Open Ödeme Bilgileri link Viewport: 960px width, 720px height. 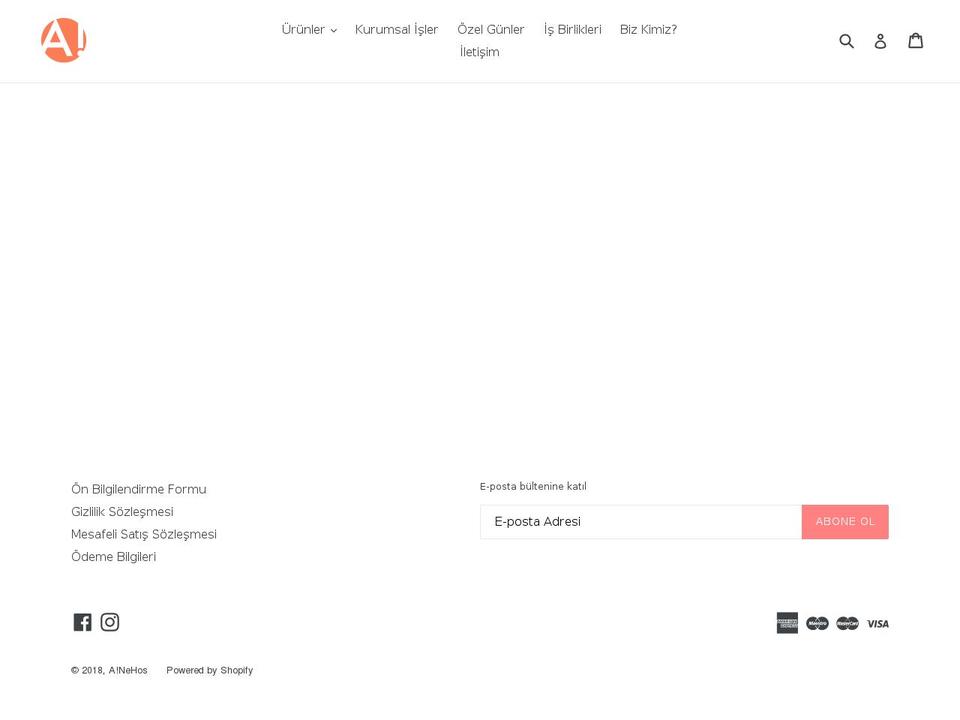114,557
